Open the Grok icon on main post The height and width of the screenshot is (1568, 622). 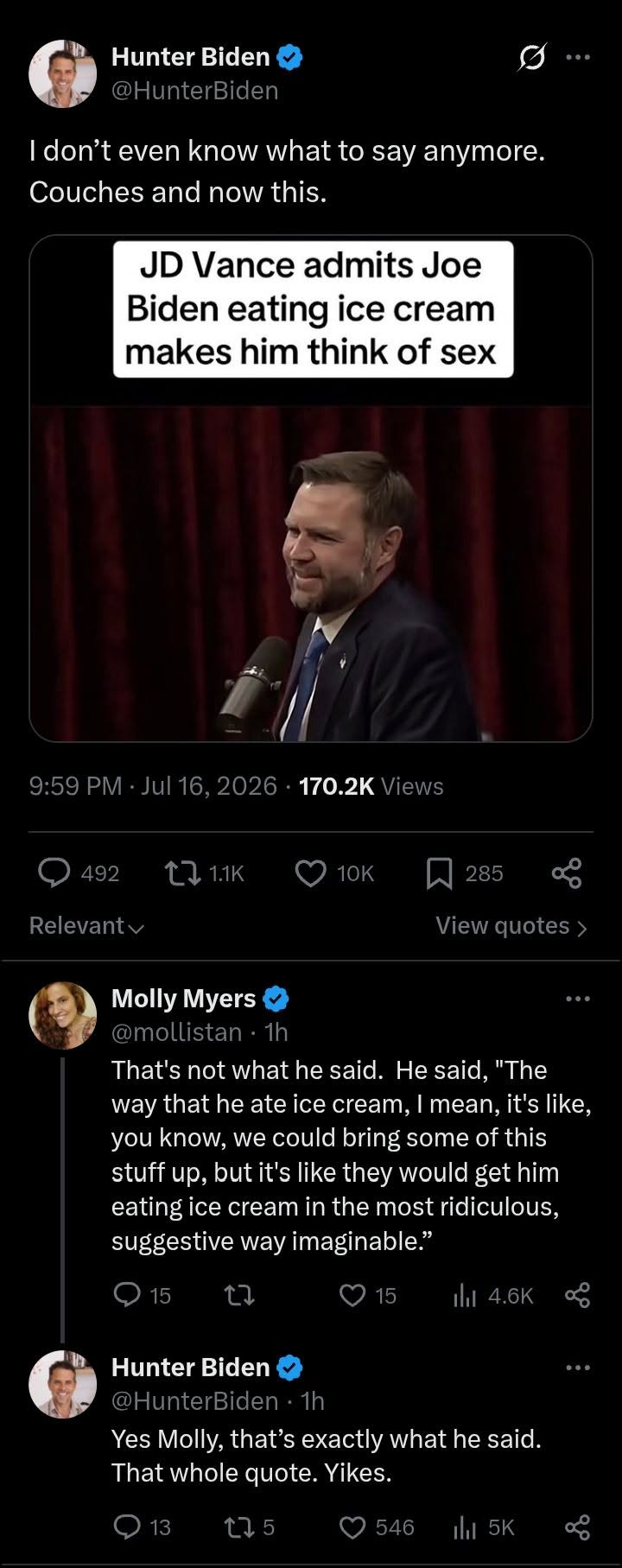pyautogui.click(x=532, y=57)
